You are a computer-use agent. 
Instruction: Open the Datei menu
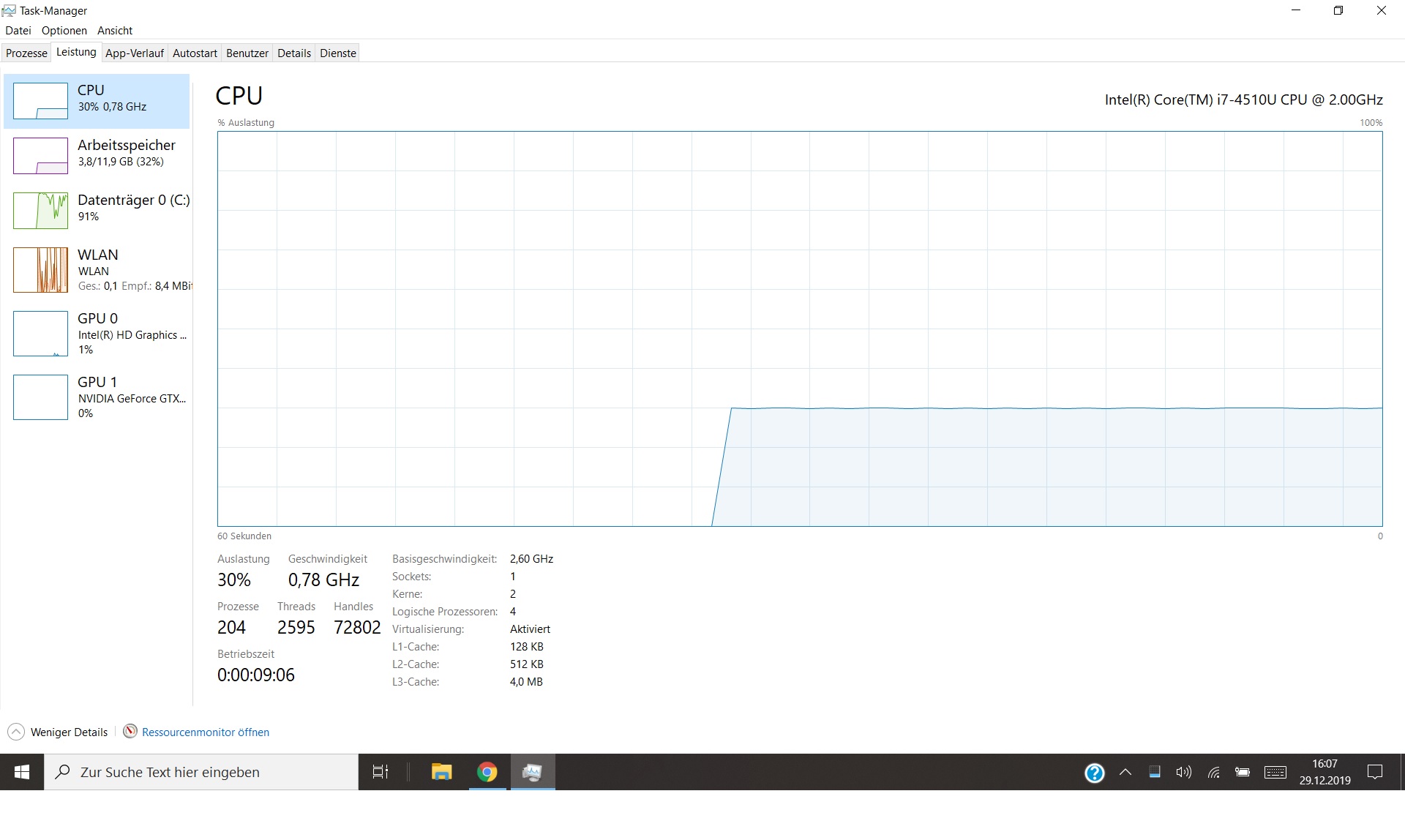tap(18, 31)
